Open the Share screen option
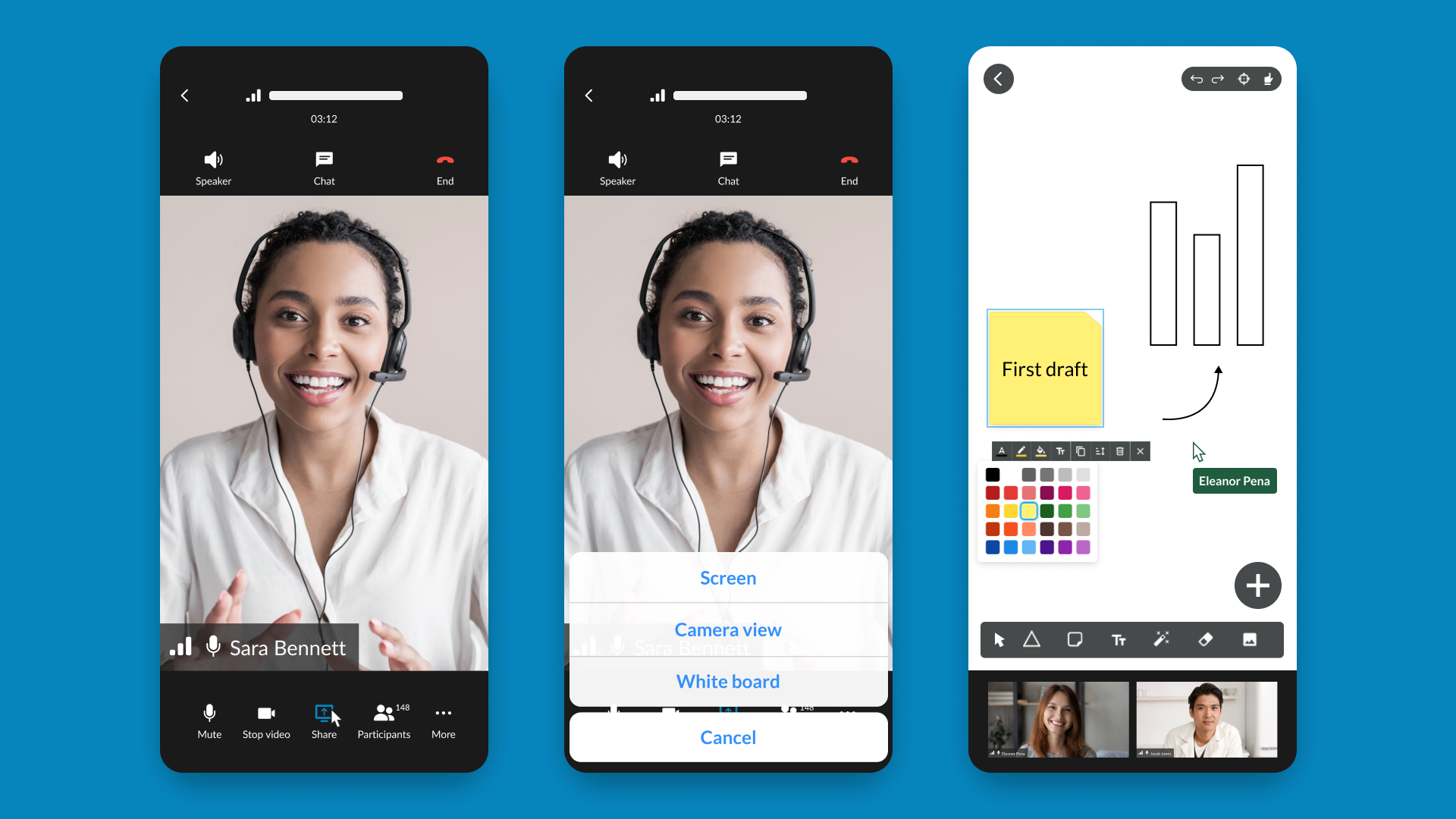Image resolution: width=1456 pixels, height=819 pixels. click(727, 577)
